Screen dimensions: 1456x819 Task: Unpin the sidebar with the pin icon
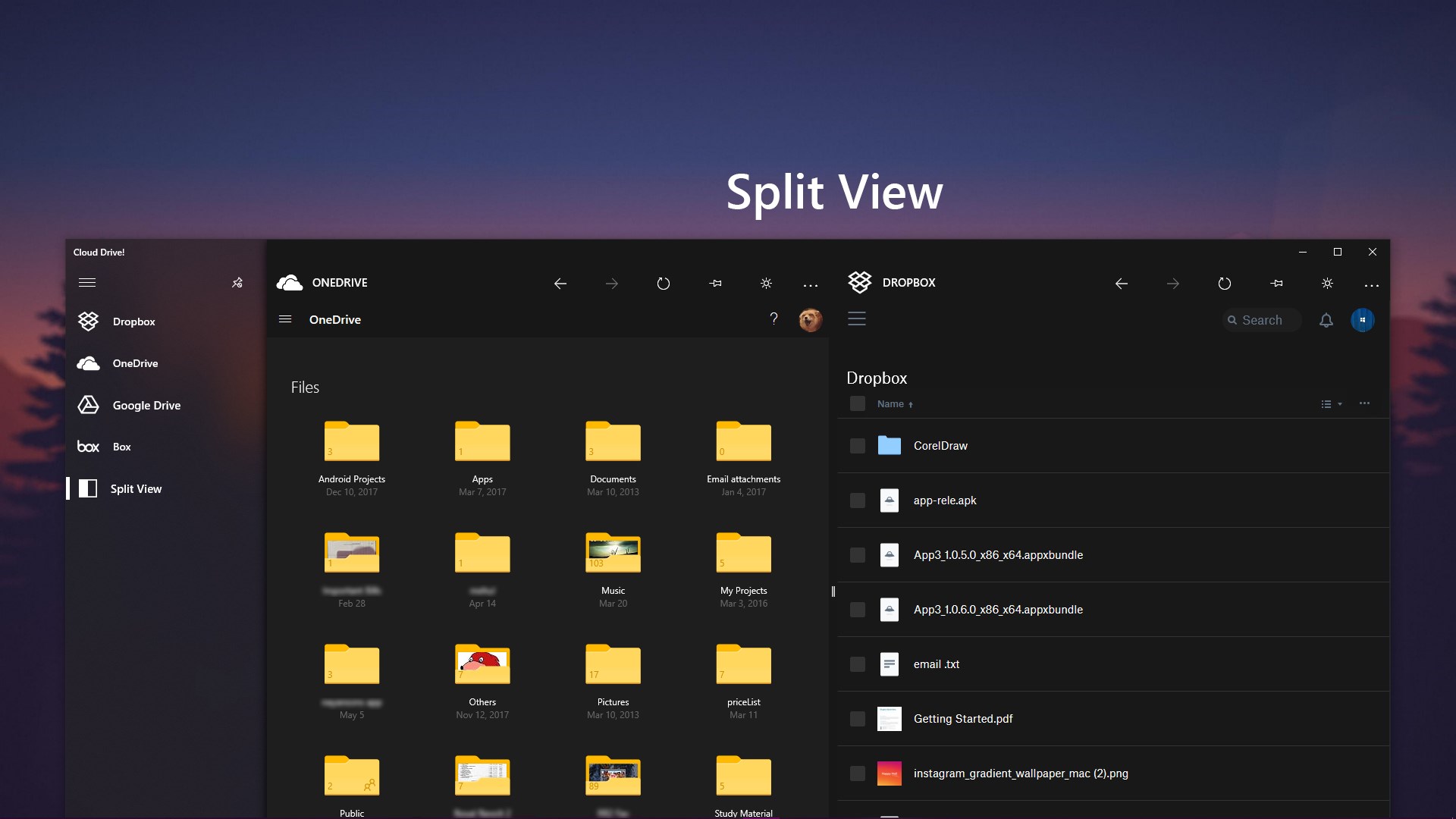[x=237, y=283]
